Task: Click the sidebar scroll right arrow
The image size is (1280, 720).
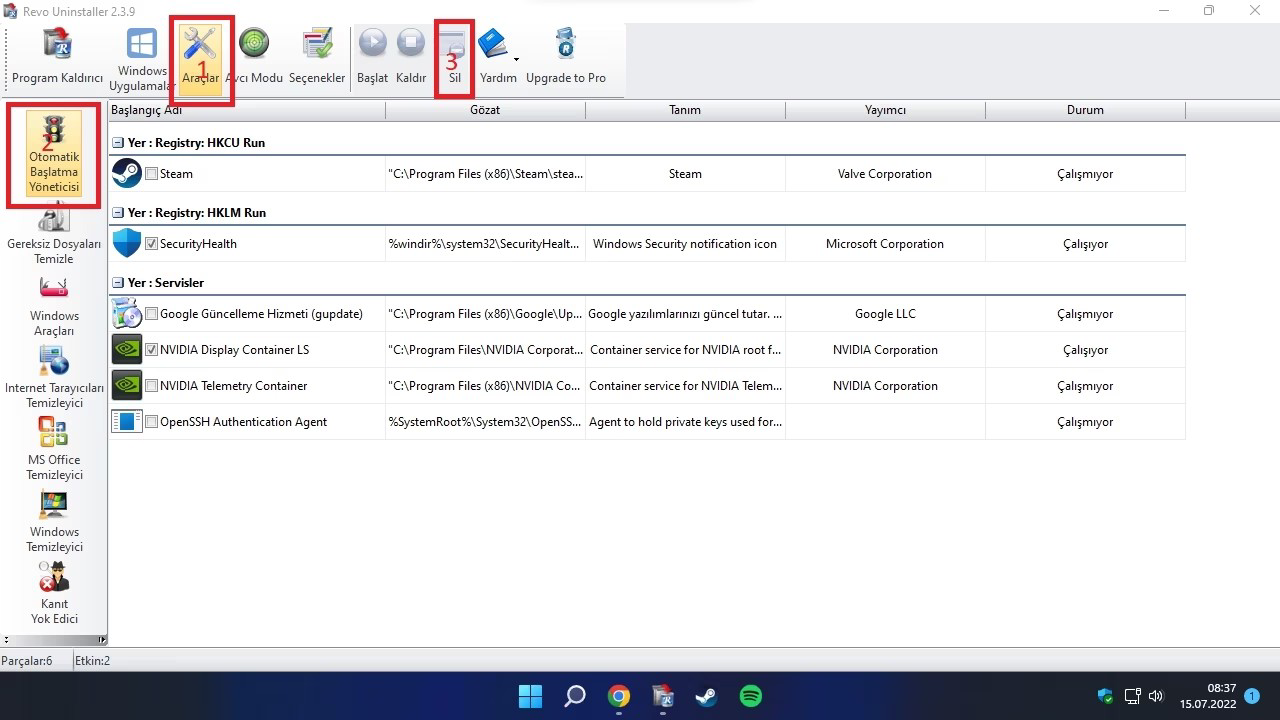Action: tap(102, 640)
